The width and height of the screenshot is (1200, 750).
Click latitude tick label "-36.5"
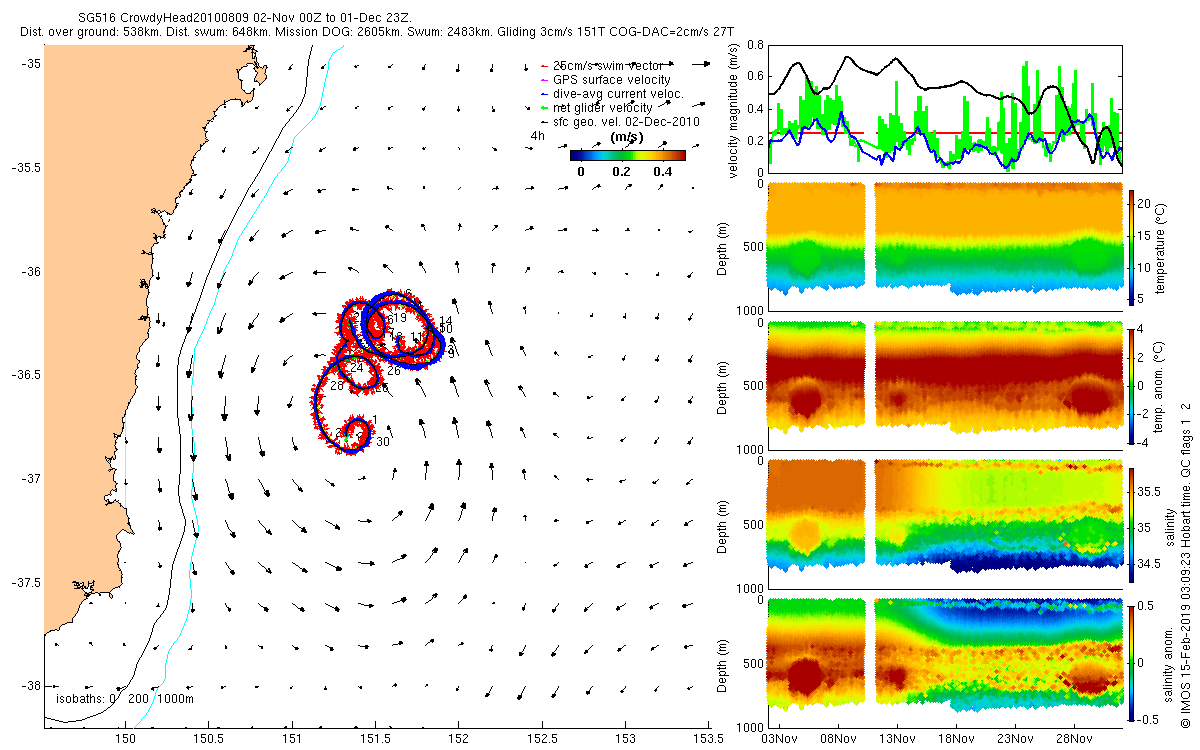pyautogui.click(x=28, y=375)
